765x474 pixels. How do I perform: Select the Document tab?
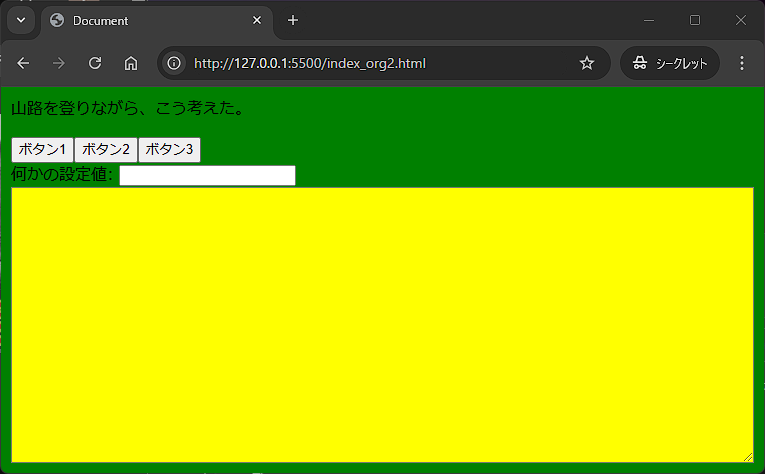156,22
